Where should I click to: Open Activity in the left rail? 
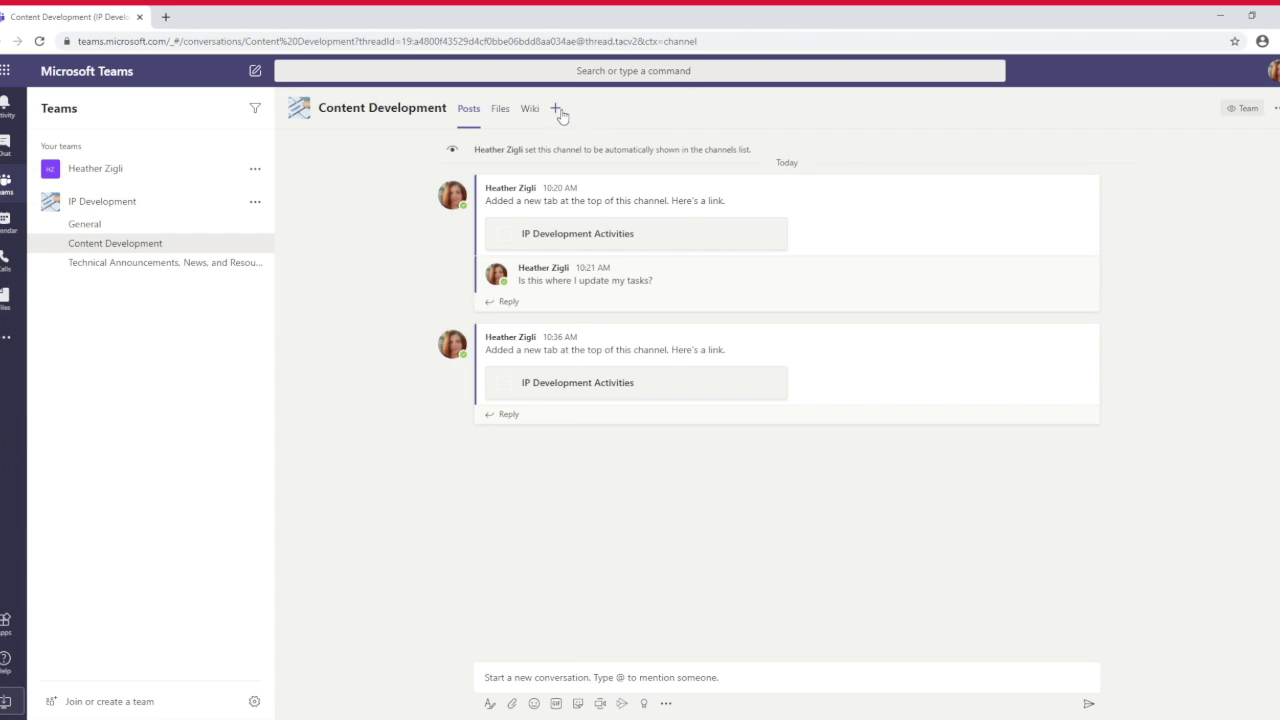pyautogui.click(x=5, y=106)
